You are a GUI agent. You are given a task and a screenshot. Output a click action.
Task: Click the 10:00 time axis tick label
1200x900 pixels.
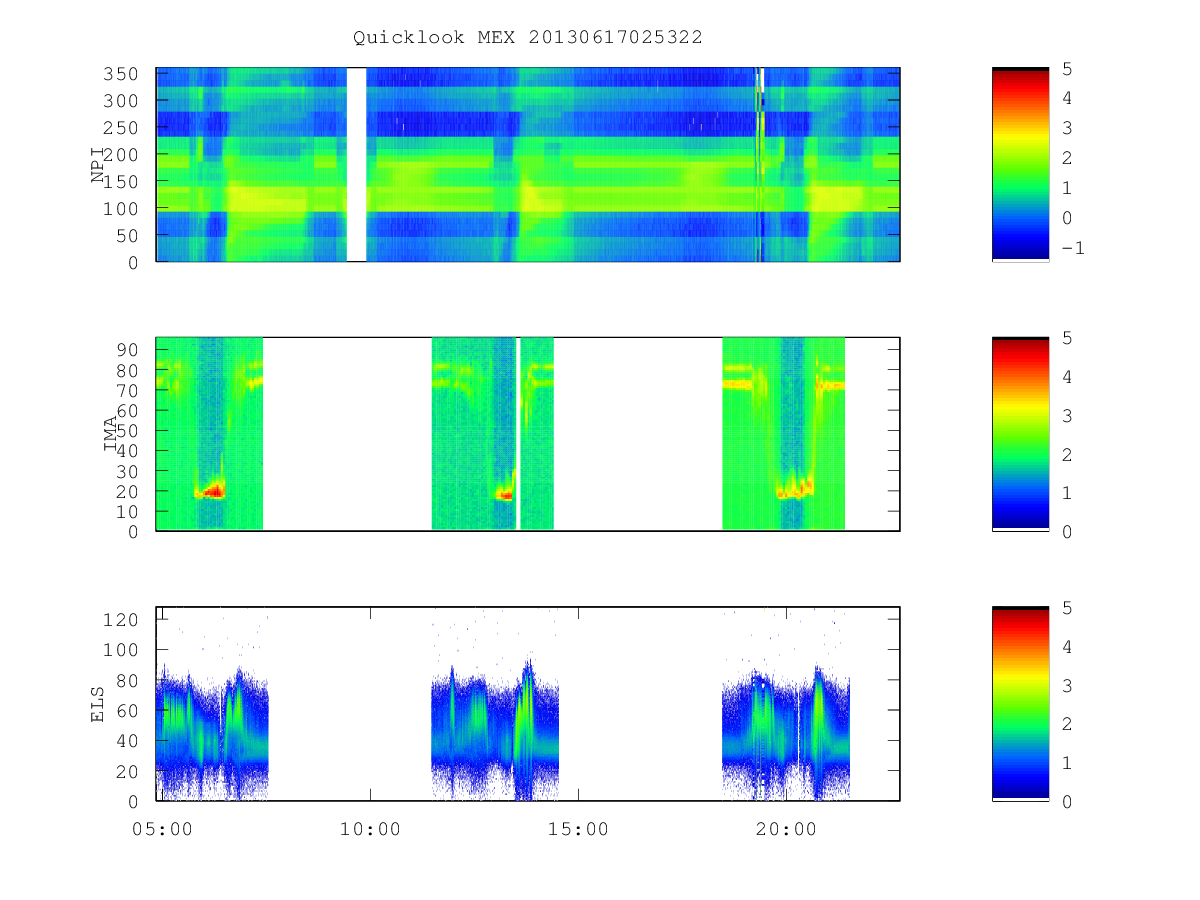(371, 829)
